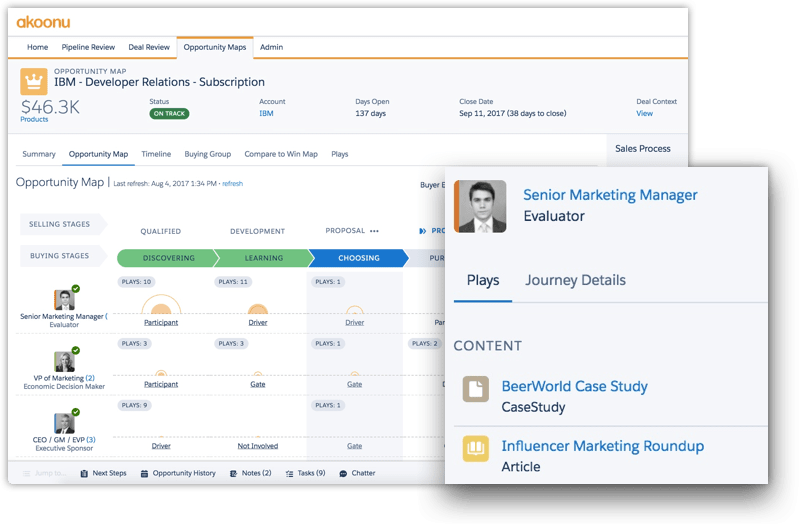Open the Deal Review nav tab

pos(149,47)
